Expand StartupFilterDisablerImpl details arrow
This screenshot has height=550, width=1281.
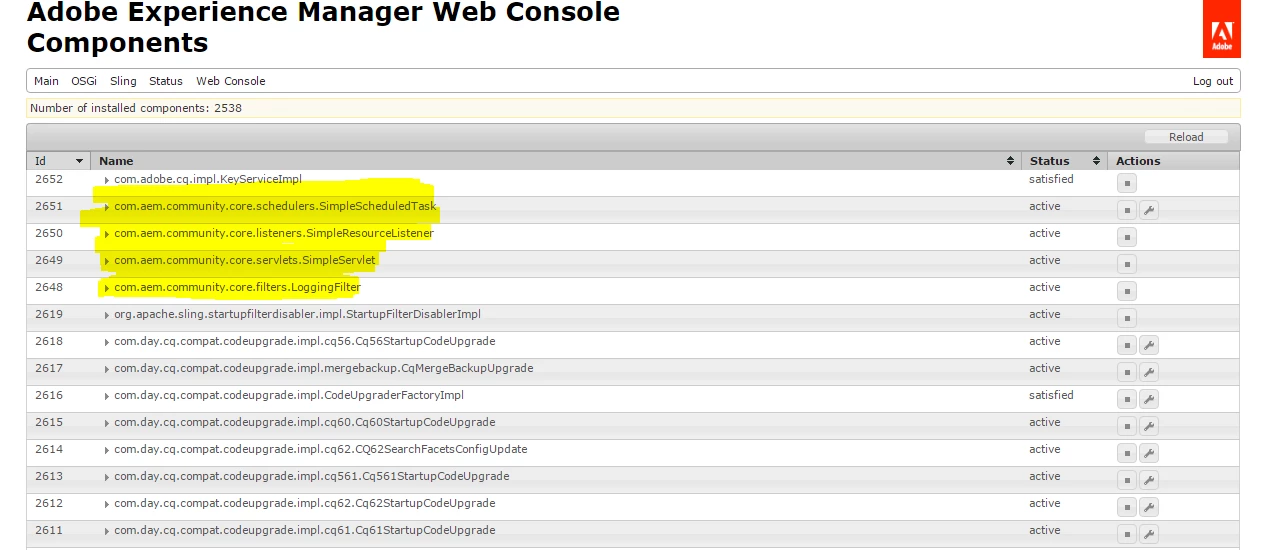coord(107,315)
